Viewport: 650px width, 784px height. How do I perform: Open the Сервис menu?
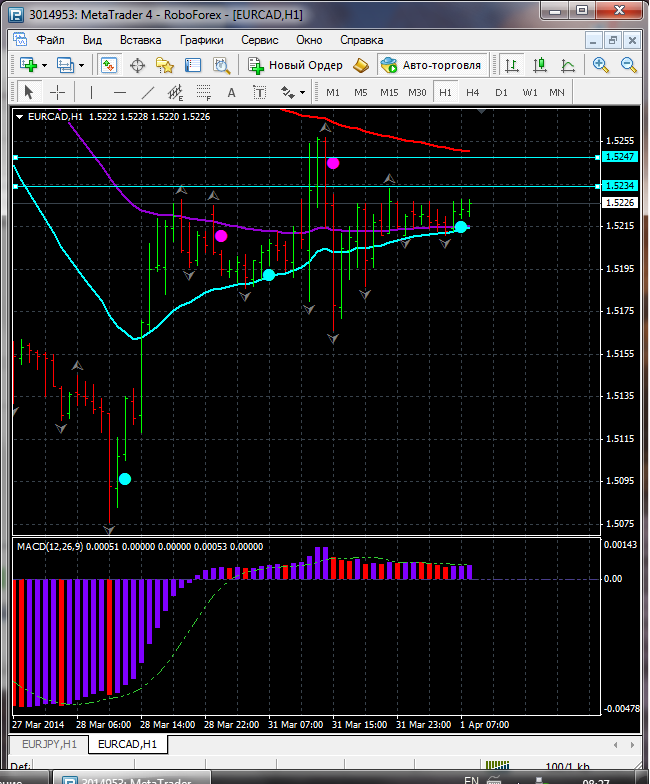260,40
